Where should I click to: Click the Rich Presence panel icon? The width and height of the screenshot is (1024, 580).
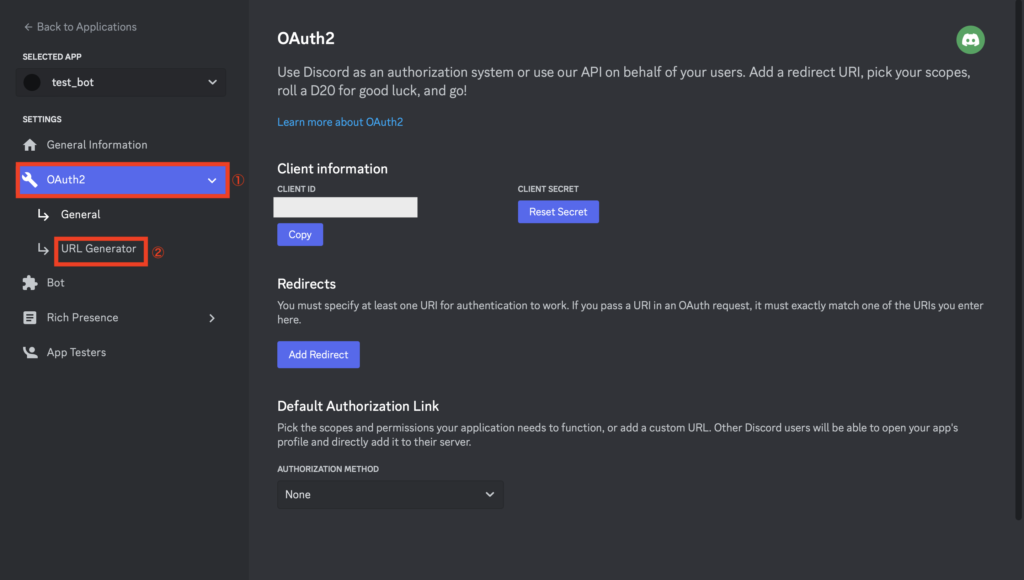pos(28,317)
